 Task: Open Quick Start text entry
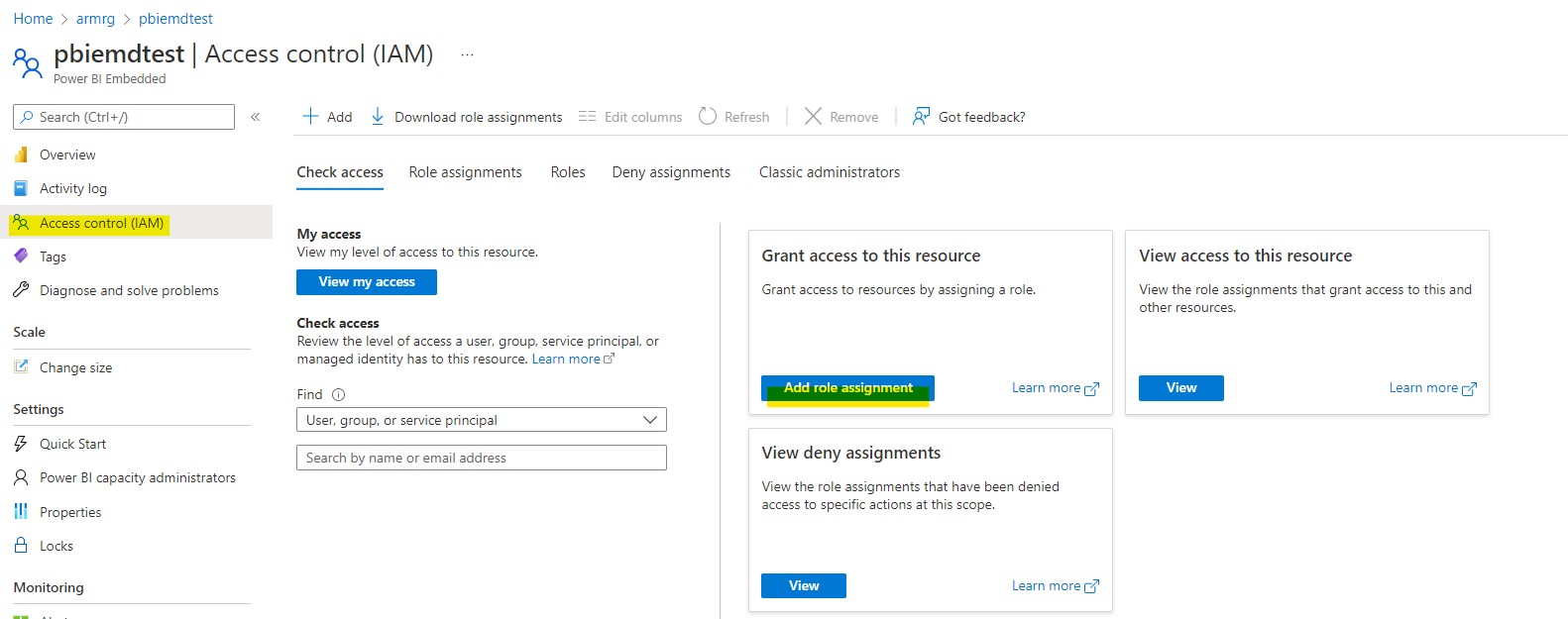[72, 444]
